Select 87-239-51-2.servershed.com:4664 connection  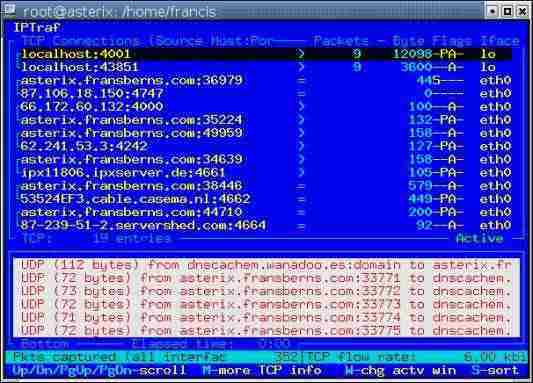(265, 225)
